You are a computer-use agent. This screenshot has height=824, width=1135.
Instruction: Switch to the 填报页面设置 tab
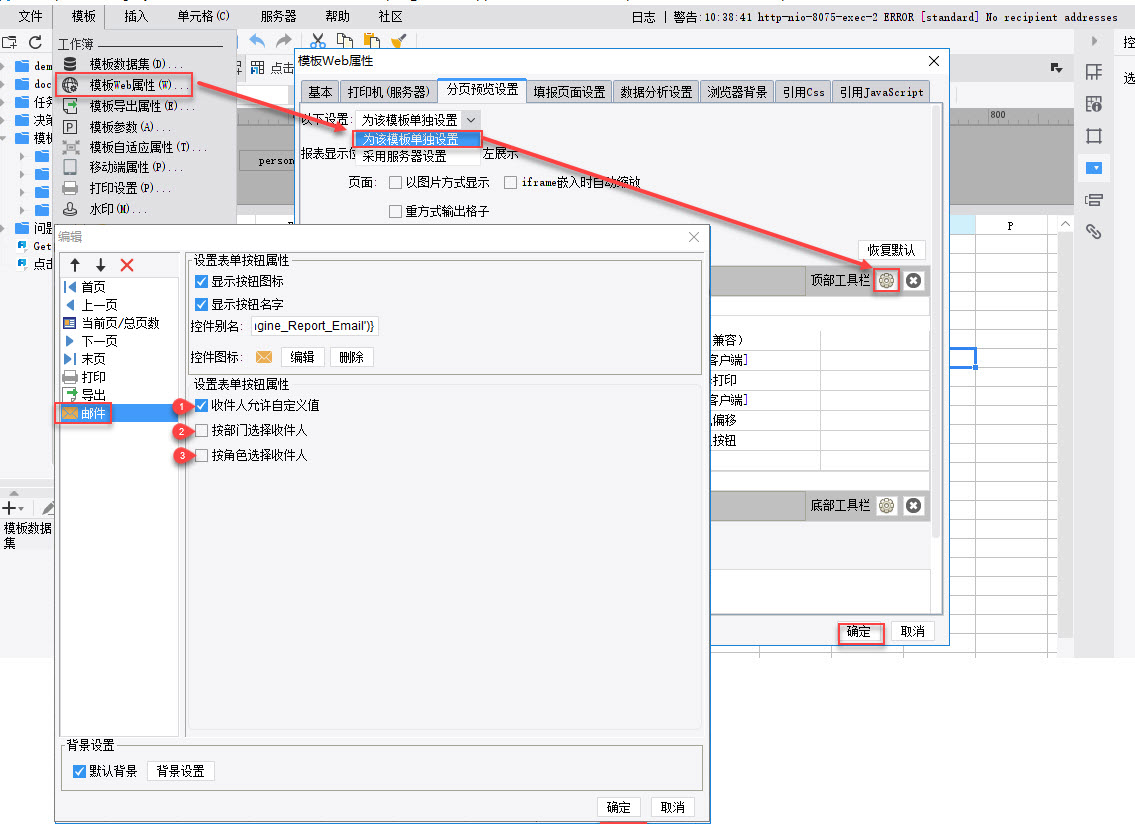(569, 92)
